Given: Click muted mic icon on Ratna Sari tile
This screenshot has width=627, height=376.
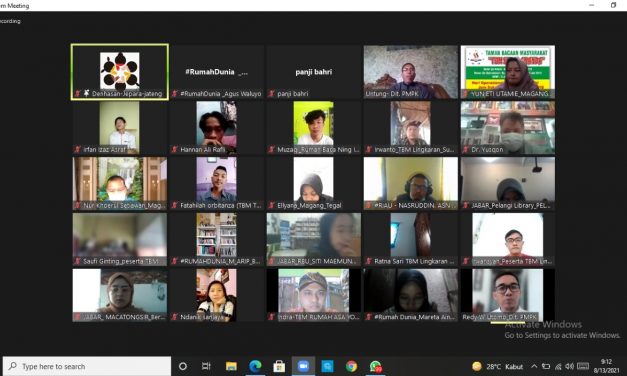Looking at the screenshot, I should pyautogui.click(x=369, y=261).
